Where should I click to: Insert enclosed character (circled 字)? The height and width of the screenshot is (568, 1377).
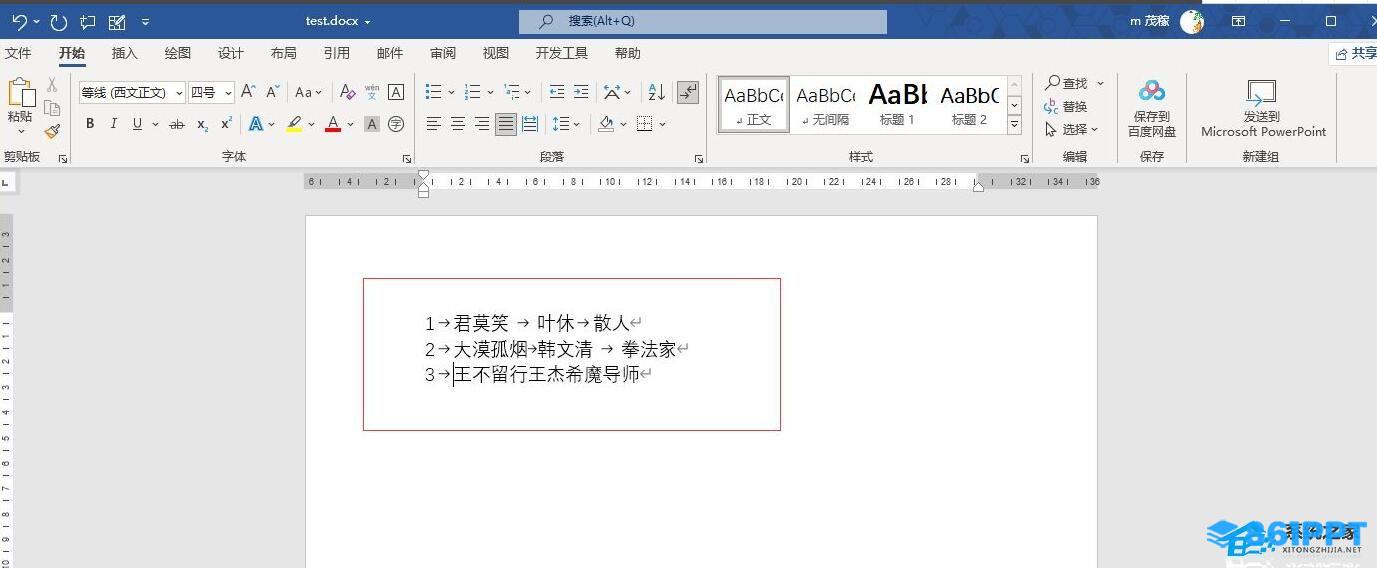pos(396,124)
